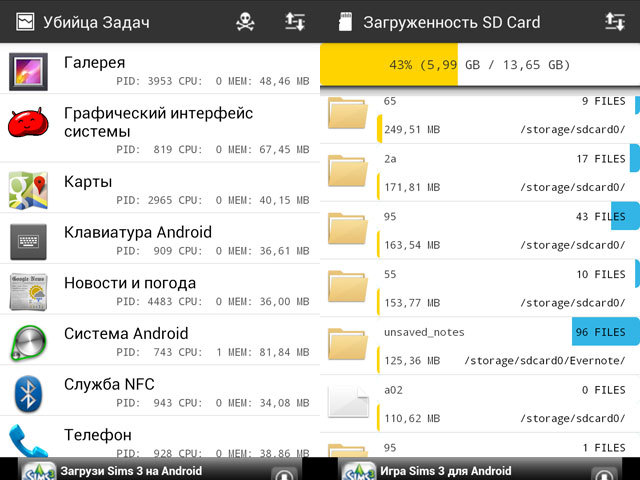Select the Галерея app icon
The image size is (640, 480).
pyautogui.click(x=28, y=71)
